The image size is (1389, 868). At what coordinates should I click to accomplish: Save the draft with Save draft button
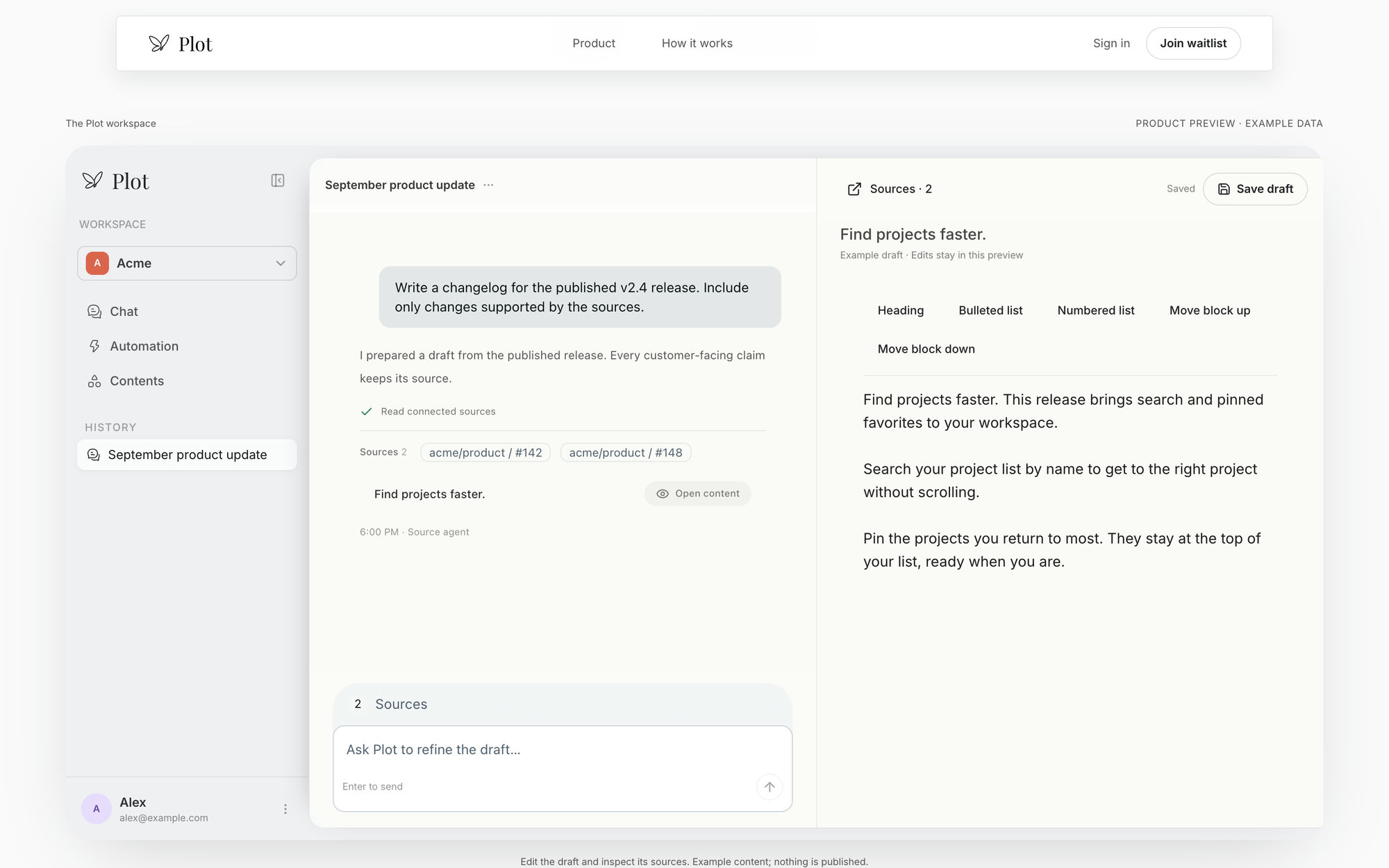click(1255, 189)
